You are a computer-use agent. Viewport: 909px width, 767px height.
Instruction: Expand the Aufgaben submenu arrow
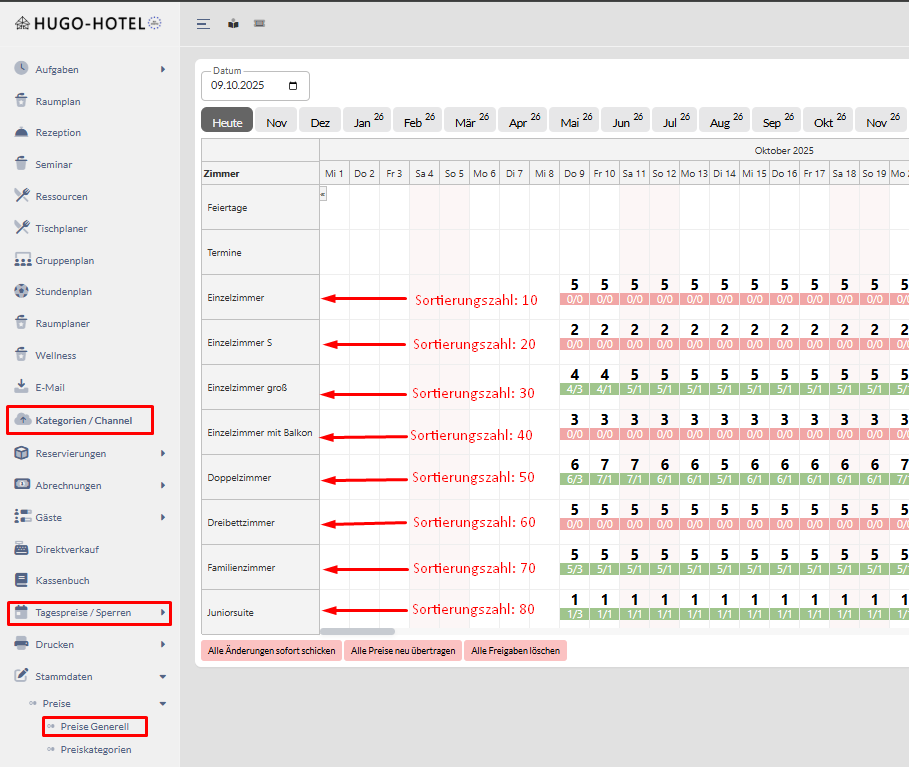tap(163, 70)
